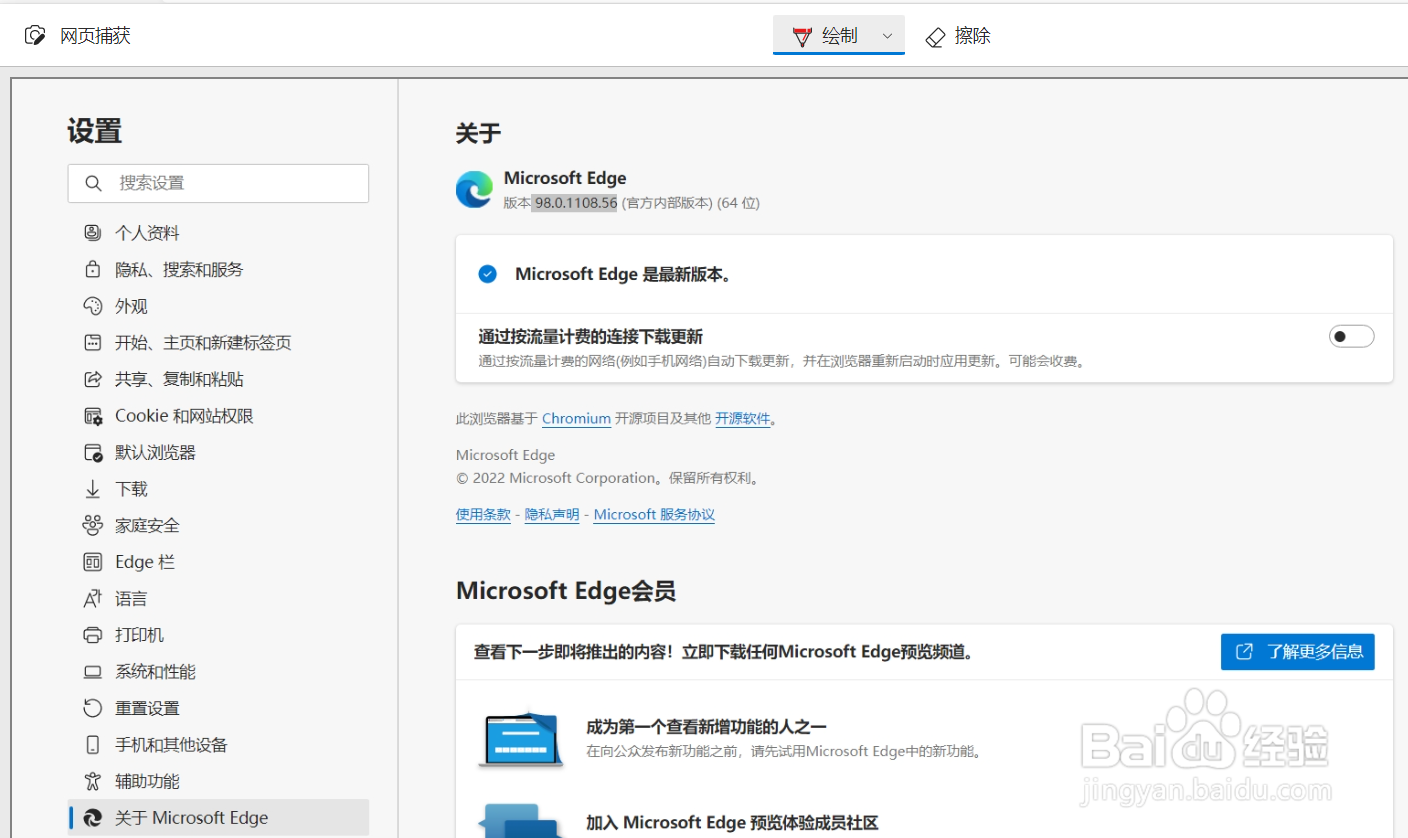Image resolution: width=1408 pixels, height=838 pixels.
Task: Open the 使用条款 link
Action: pyautogui.click(x=483, y=515)
